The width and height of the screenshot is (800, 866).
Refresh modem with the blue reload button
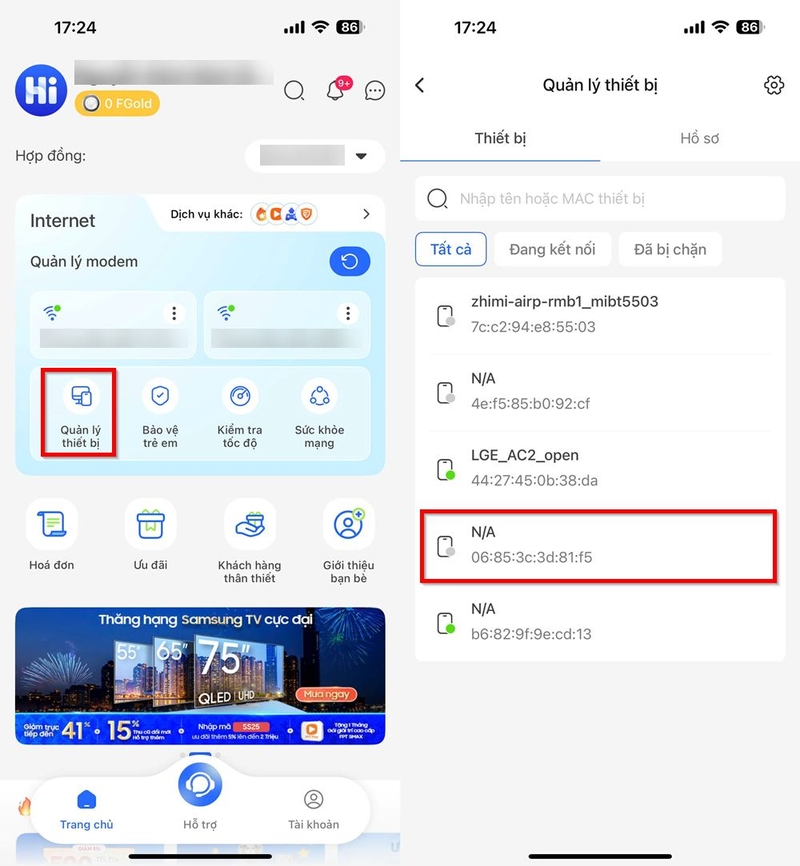pos(350,261)
